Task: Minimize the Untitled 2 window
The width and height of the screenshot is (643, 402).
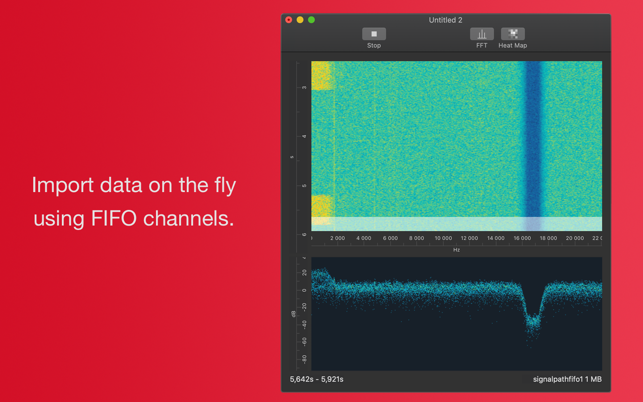Action: [300, 20]
